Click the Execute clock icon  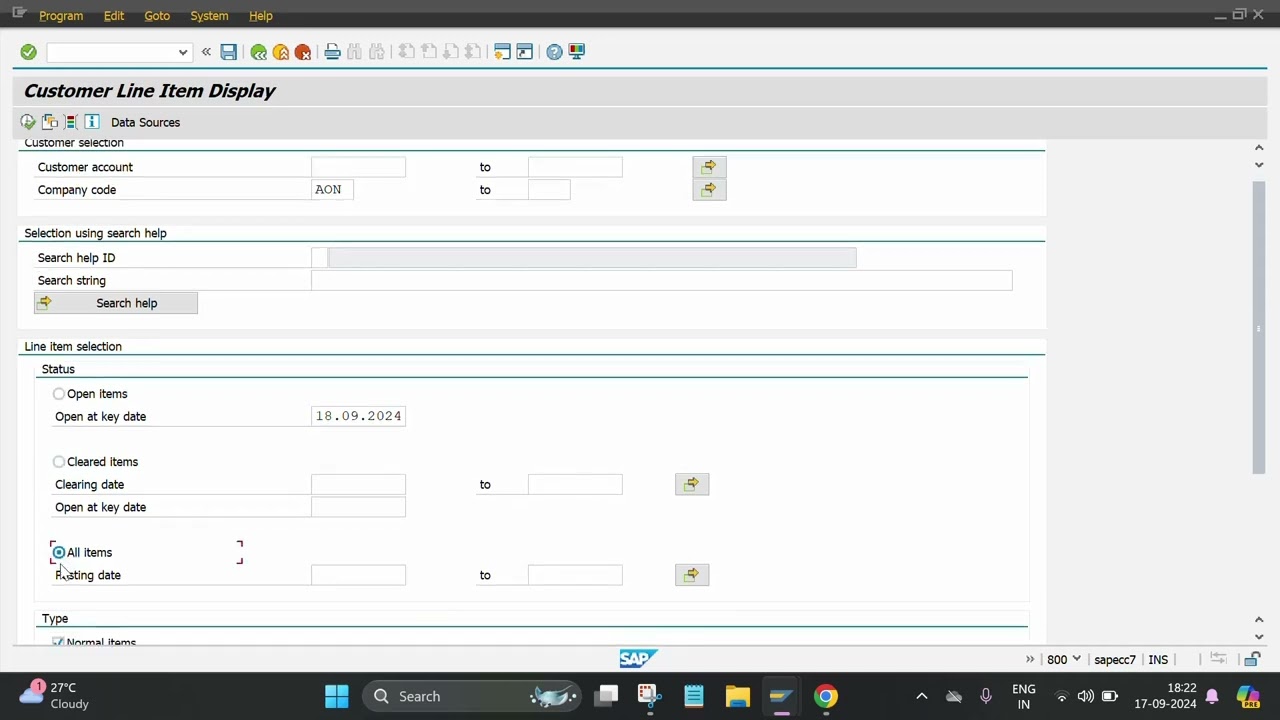pyautogui.click(x=28, y=122)
